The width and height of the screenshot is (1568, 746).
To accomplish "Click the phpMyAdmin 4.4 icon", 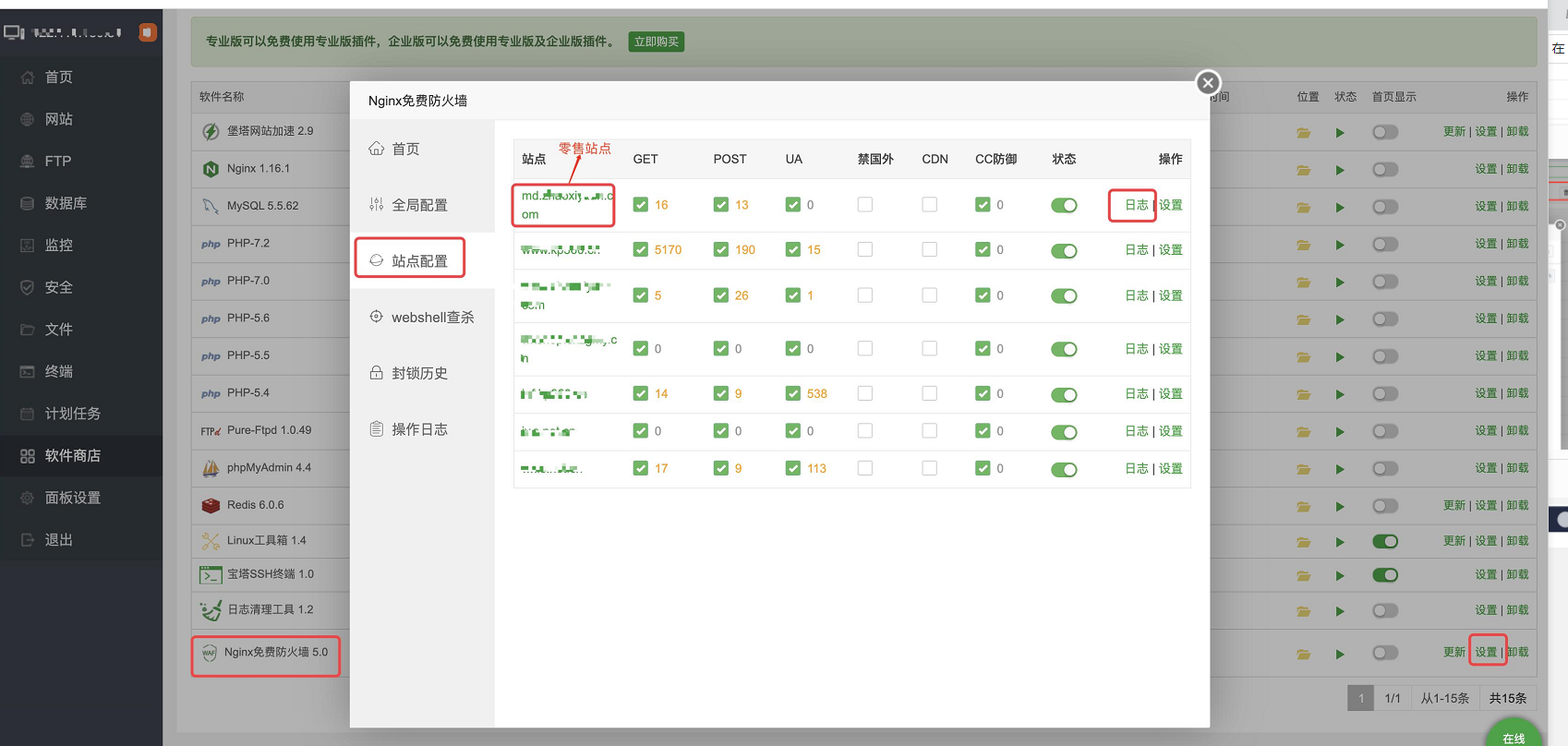I will click(211, 468).
